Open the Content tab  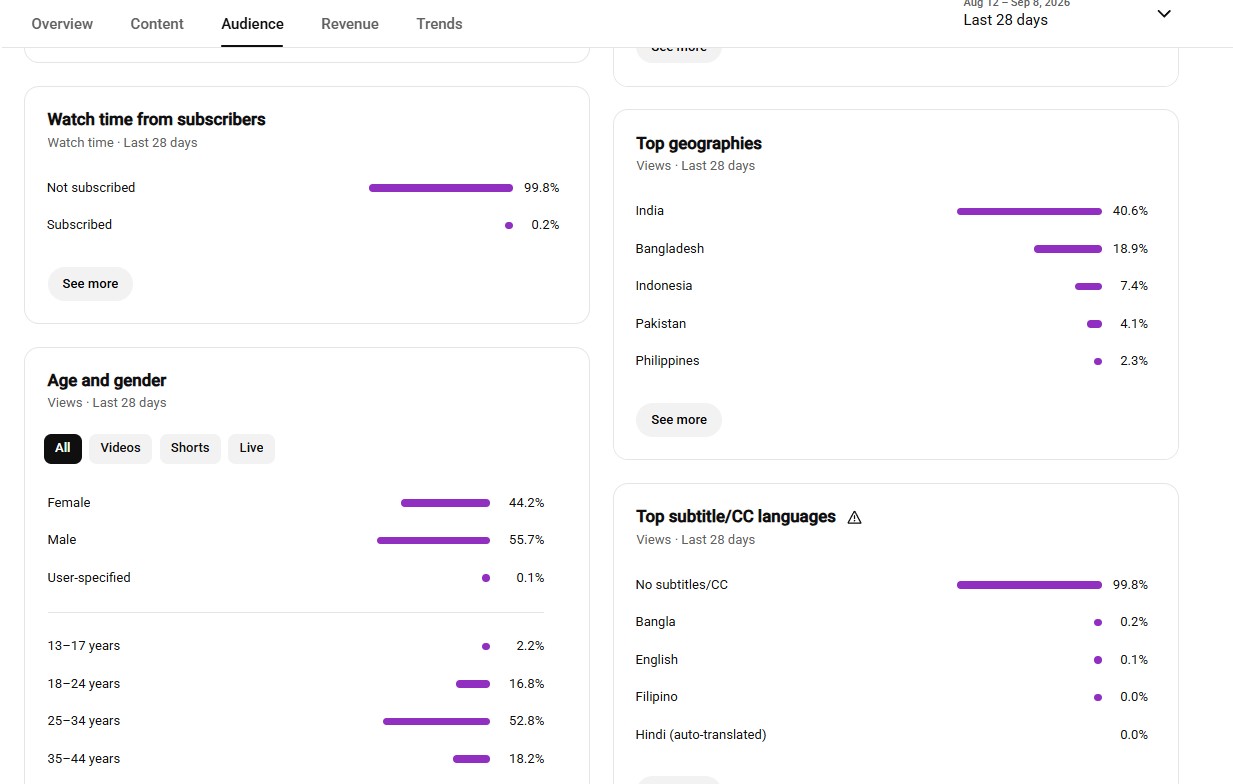[157, 24]
